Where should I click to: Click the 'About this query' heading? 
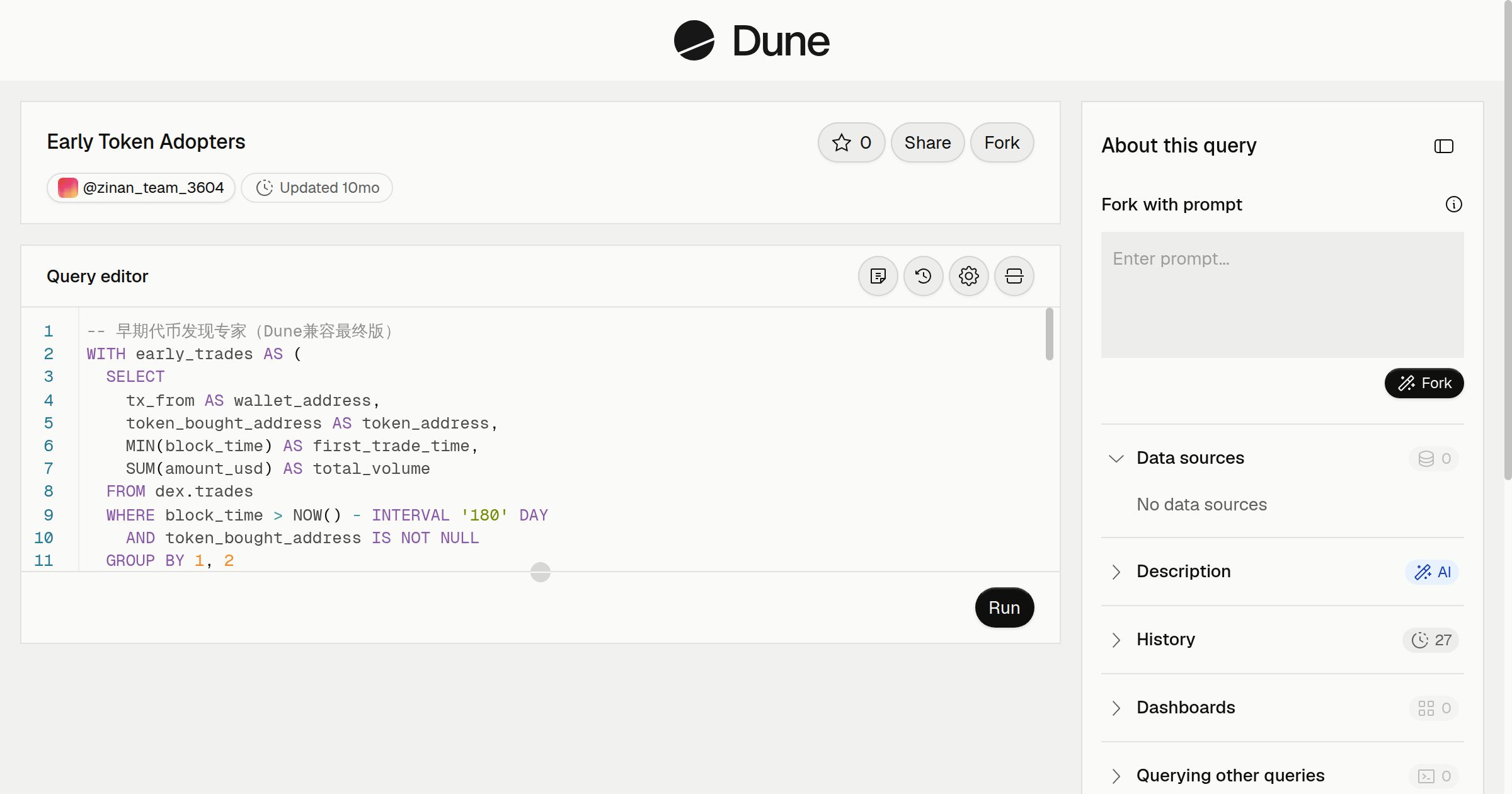[1179, 146]
